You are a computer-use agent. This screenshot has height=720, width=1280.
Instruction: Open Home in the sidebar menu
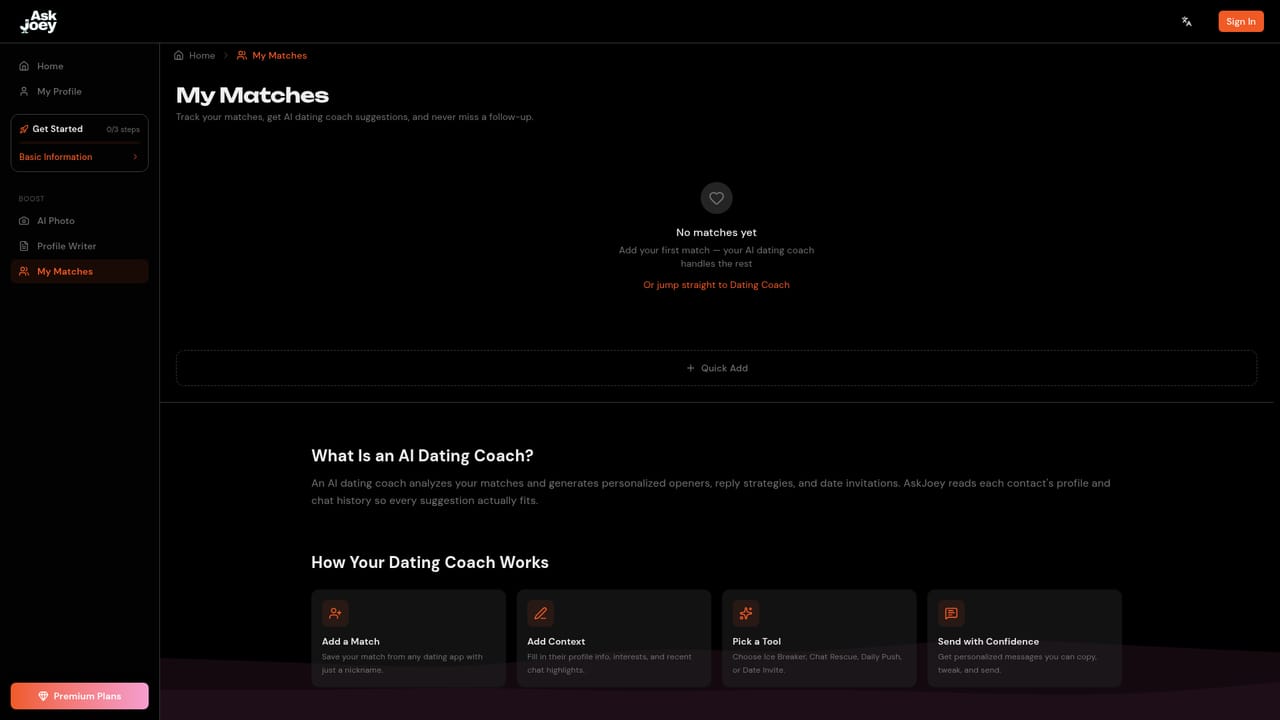click(x=80, y=66)
